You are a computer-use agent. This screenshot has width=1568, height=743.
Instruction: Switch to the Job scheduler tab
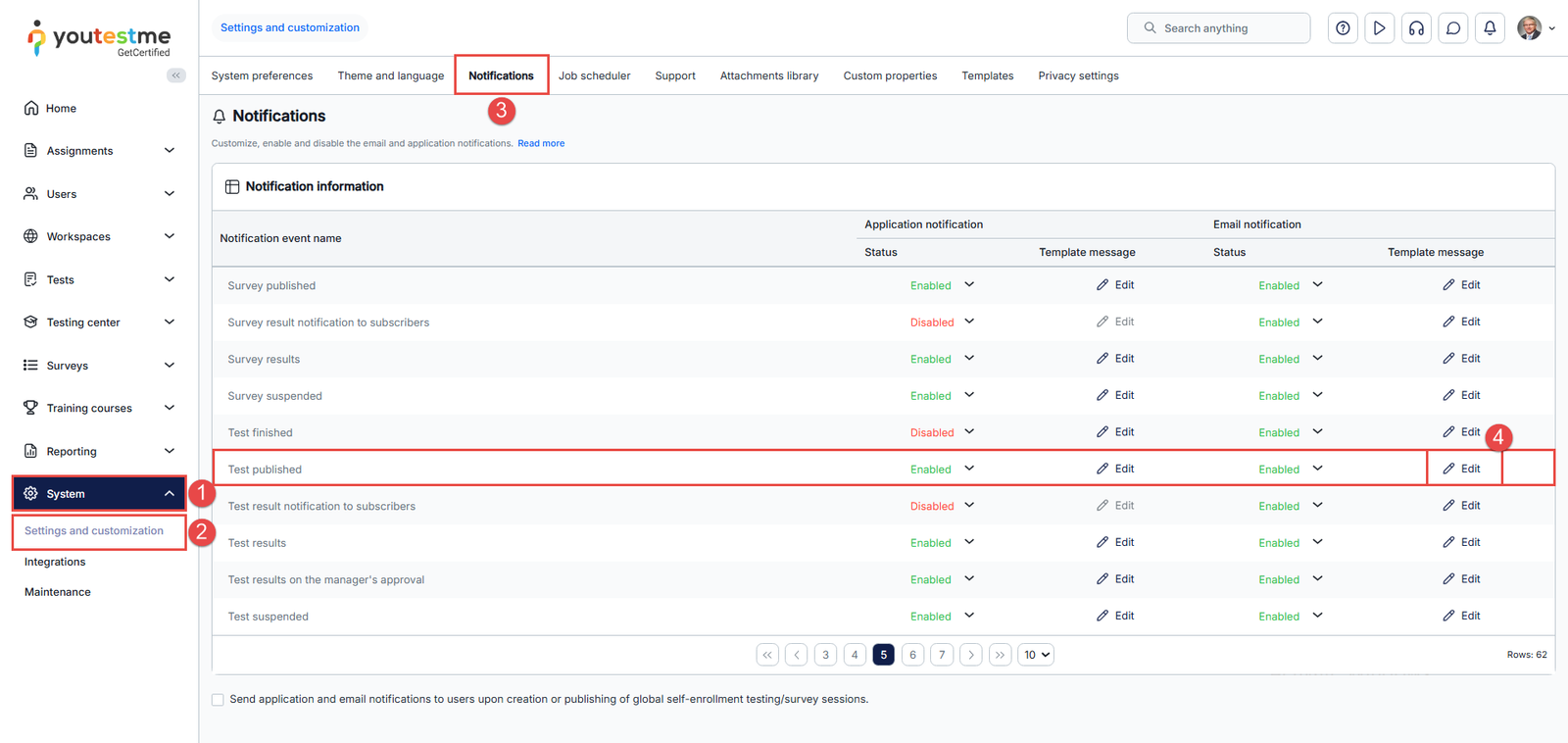click(x=594, y=75)
